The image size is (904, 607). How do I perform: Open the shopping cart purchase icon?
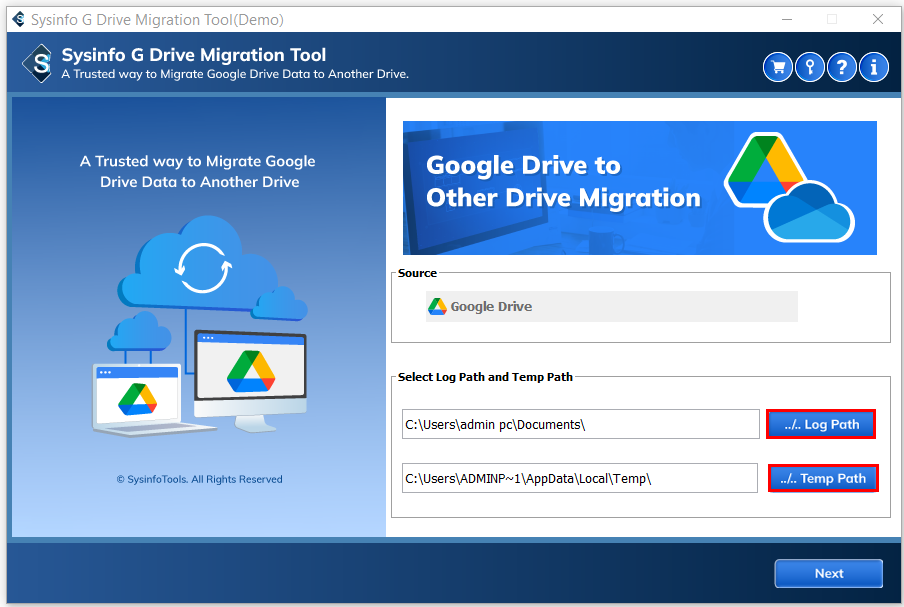tap(778, 67)
